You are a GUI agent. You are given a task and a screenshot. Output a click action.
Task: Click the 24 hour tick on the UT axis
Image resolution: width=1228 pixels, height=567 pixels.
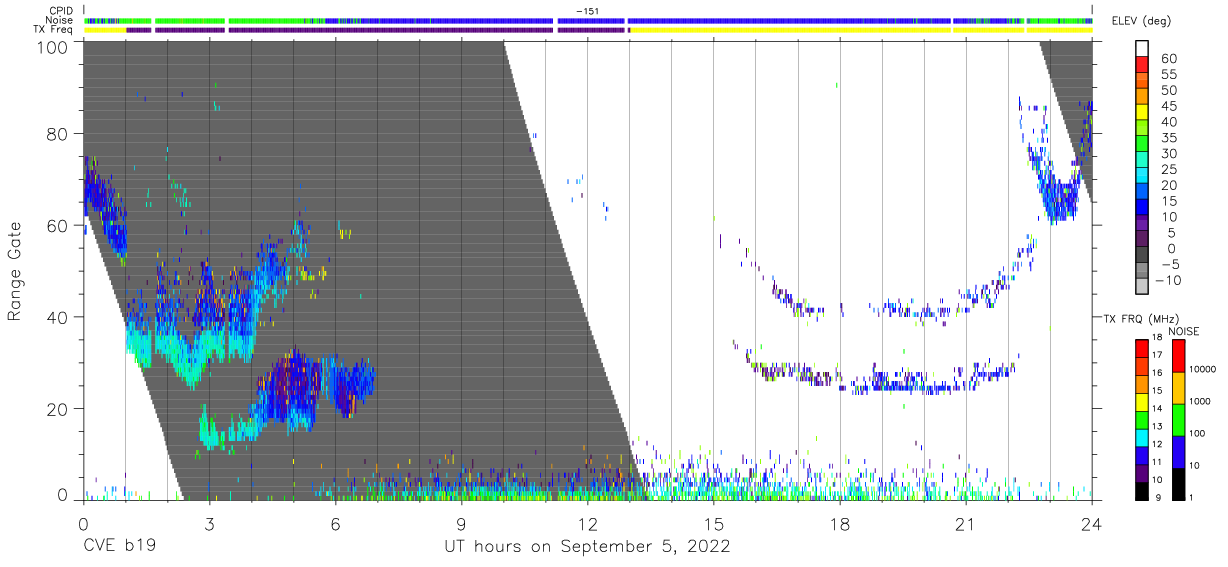pyautogui.click(x=1092, y=523)
